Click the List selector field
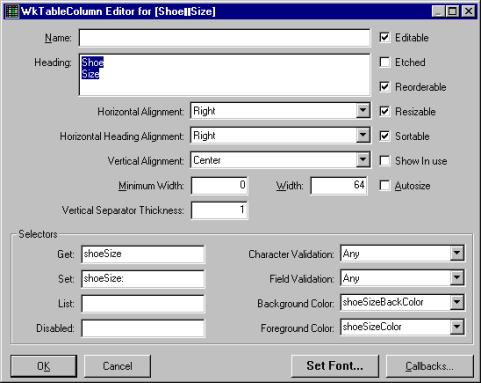This screenshot has height=383, width=481. coord(143,303)
